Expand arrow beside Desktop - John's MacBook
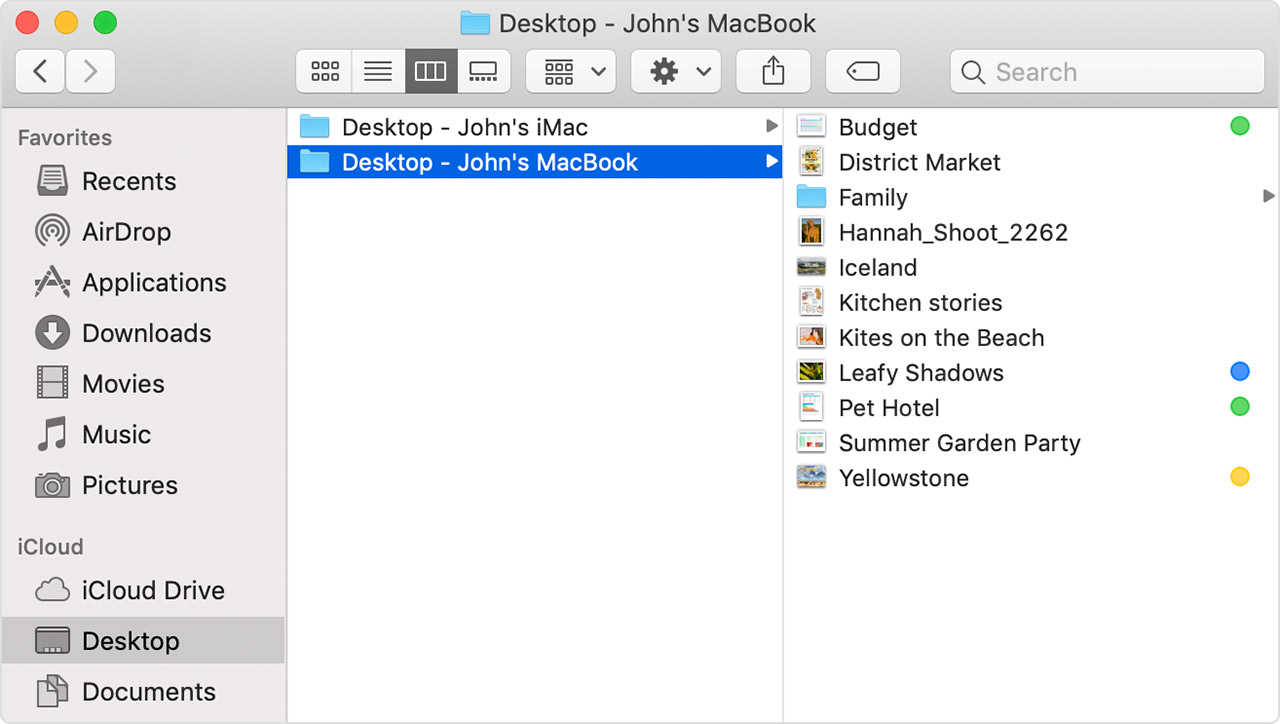This screenshot has width=1280, height=724. coord(771,161)
